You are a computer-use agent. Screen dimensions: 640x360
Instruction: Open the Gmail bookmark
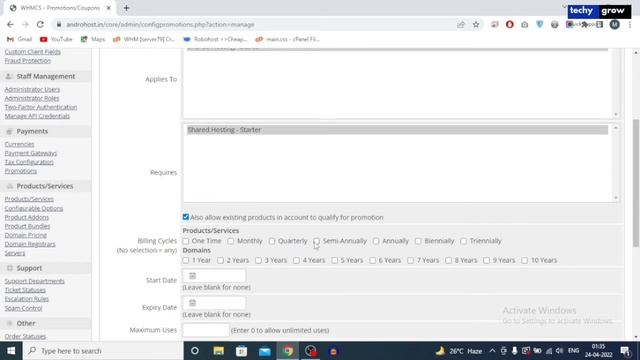pos(20,39)
